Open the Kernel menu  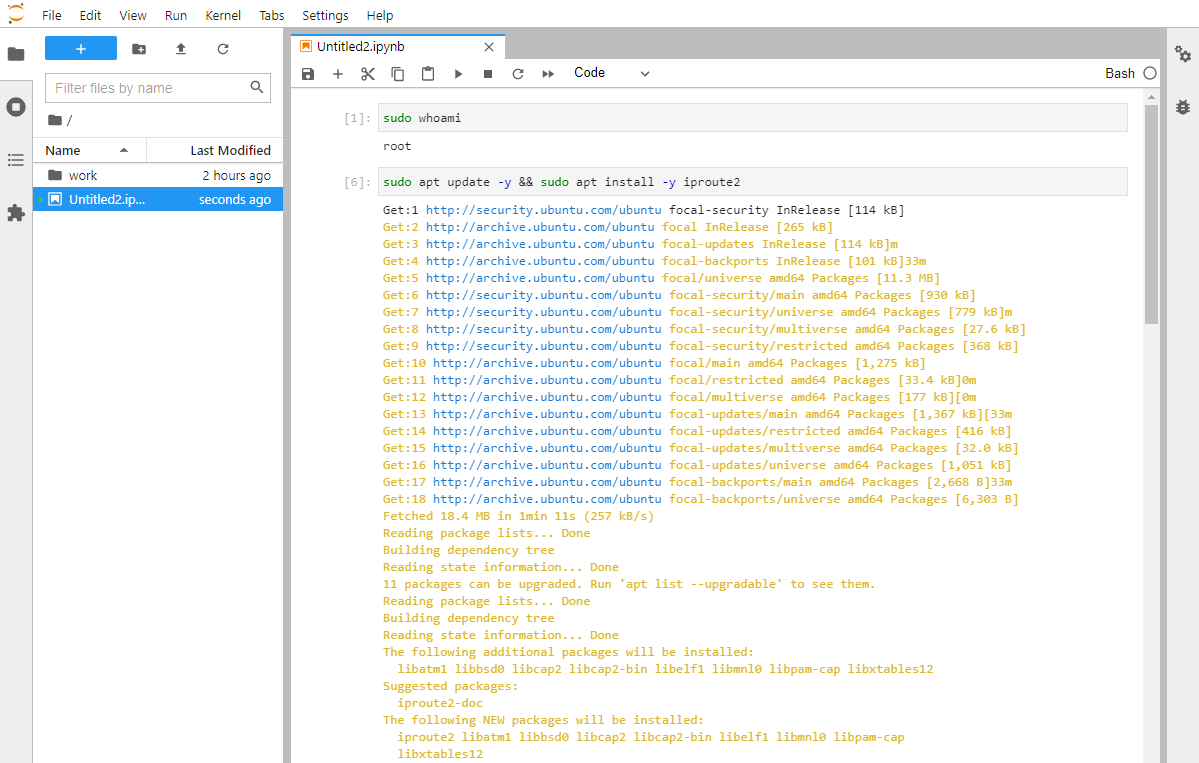(x=223, y=15)
